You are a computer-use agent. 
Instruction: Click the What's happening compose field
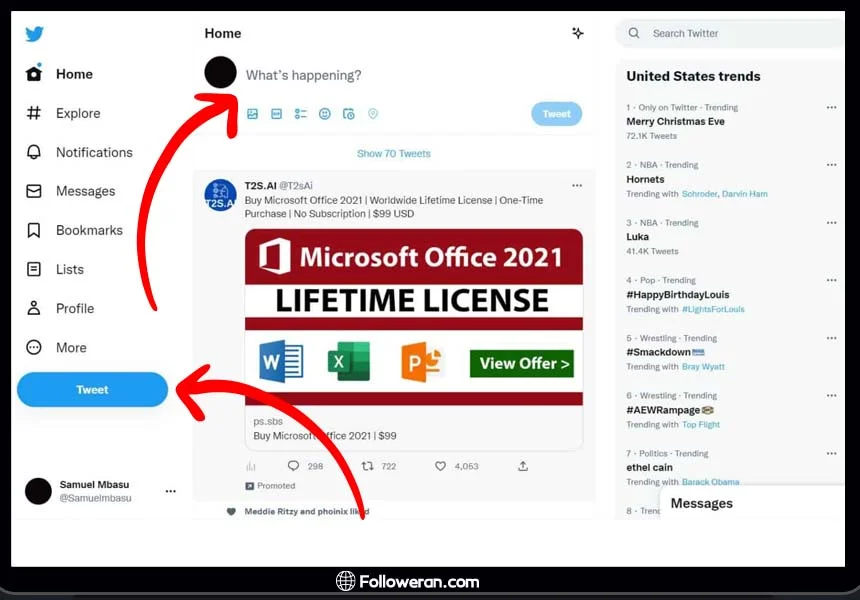[400, 75]
